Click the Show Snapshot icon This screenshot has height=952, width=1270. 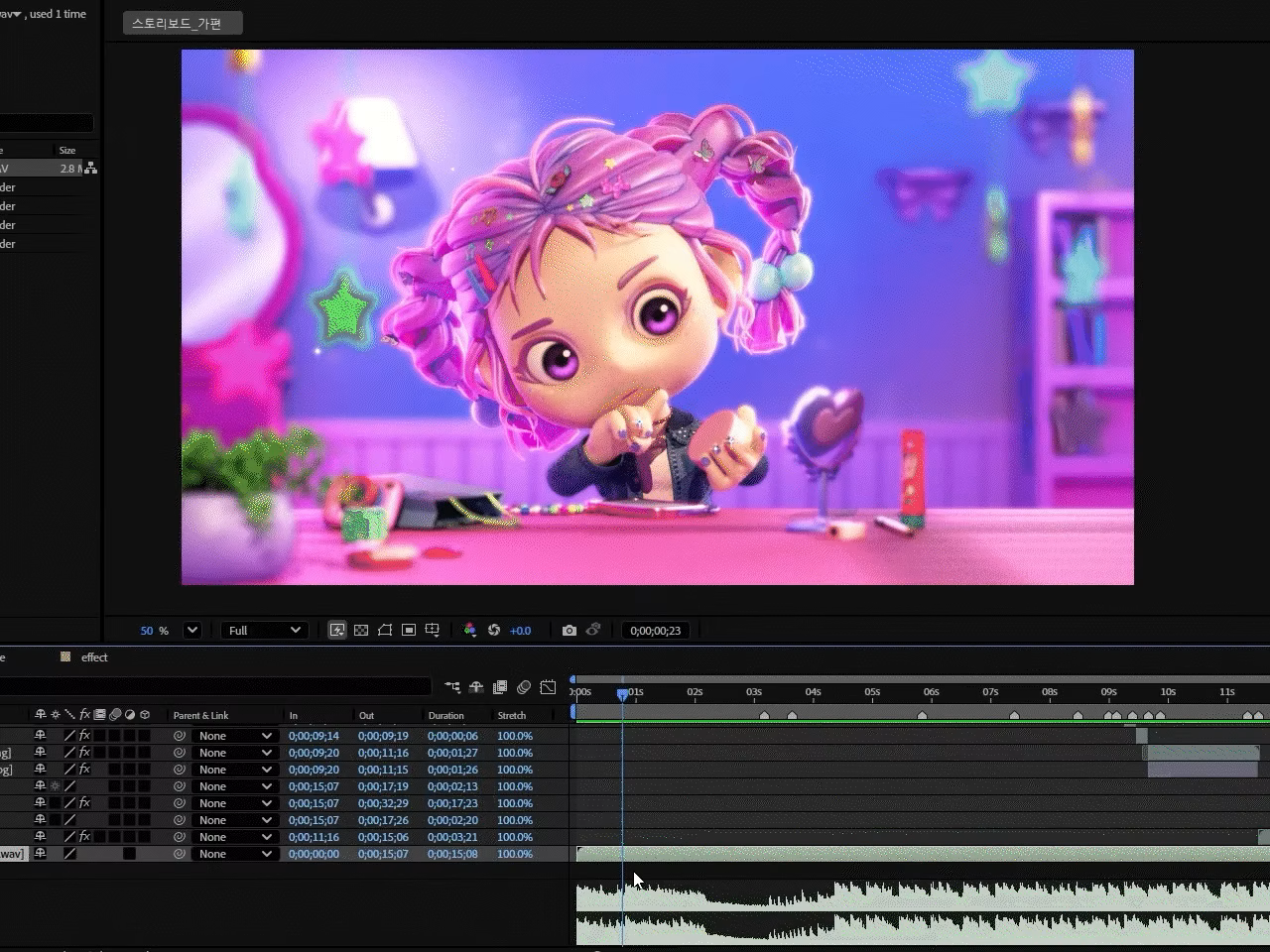coord(593,631)
